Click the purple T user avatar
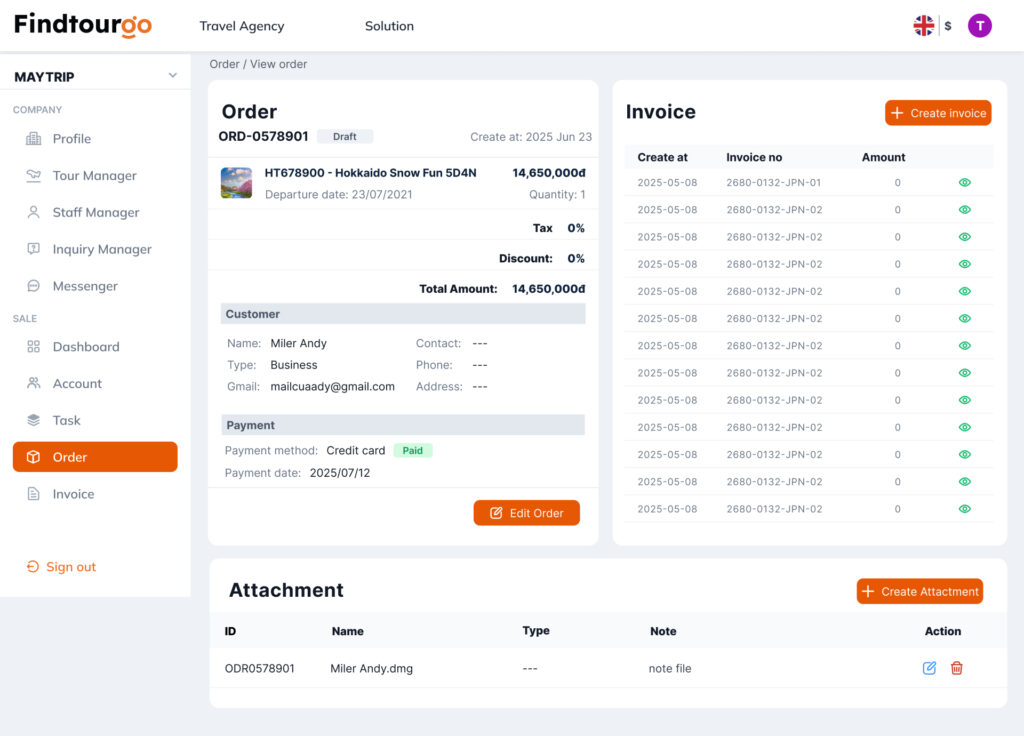The width and height of the screenshot is (1024, 736). click(x=979, y=26)
